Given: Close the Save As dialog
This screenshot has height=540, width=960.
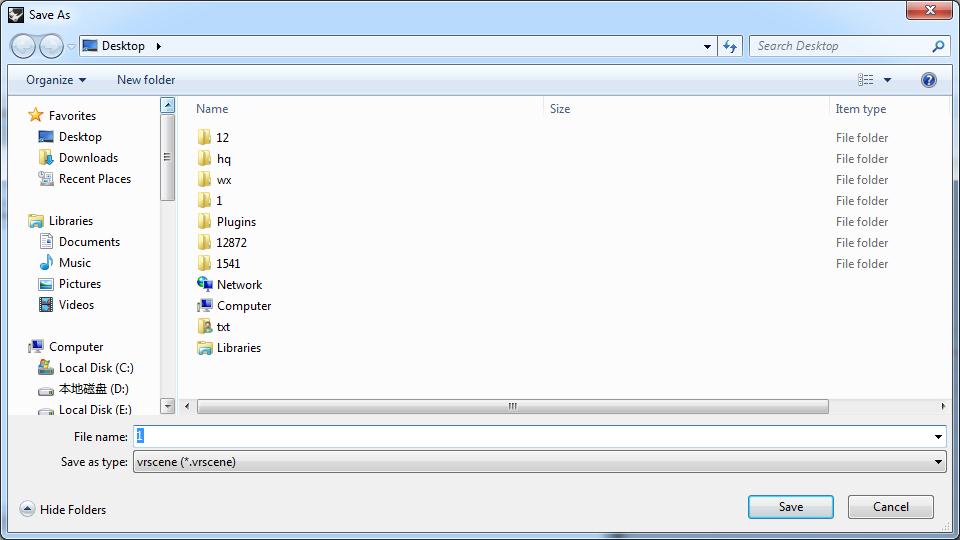Looking at the screenshot, I should 929,10.
